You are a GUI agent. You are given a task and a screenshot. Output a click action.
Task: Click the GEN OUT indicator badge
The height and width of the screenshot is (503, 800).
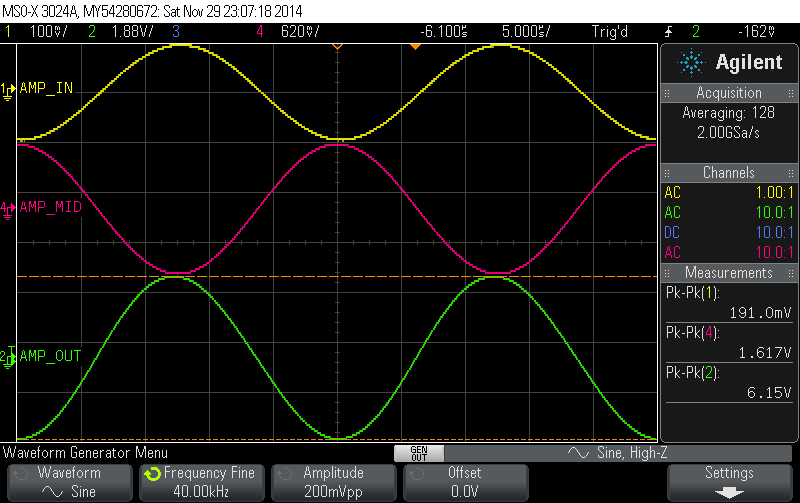pos(419,454)
